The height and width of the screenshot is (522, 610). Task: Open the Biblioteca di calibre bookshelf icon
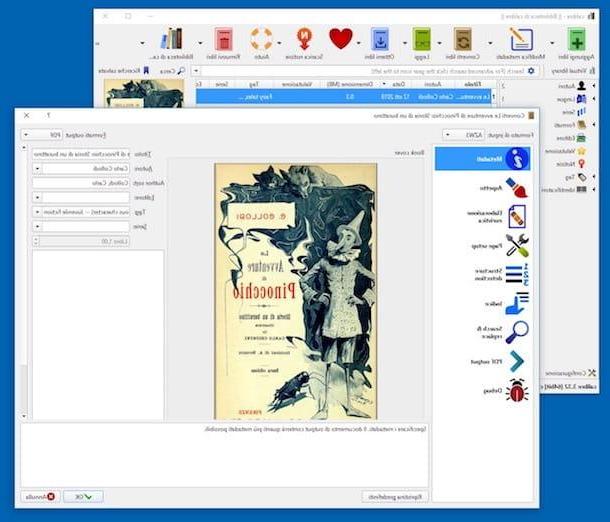tap(172, 39)
